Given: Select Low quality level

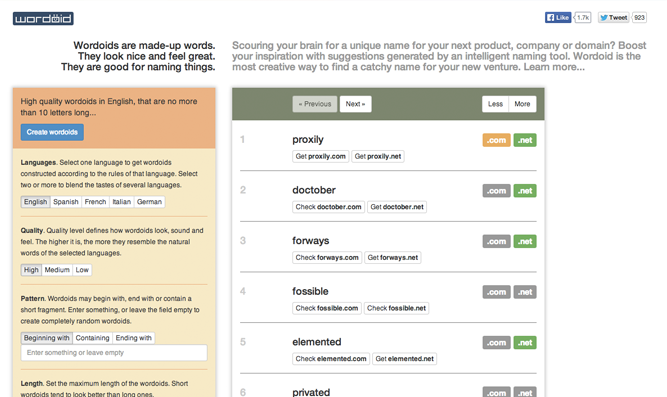Looking at the screenshot, I should (x=82, y=270).
